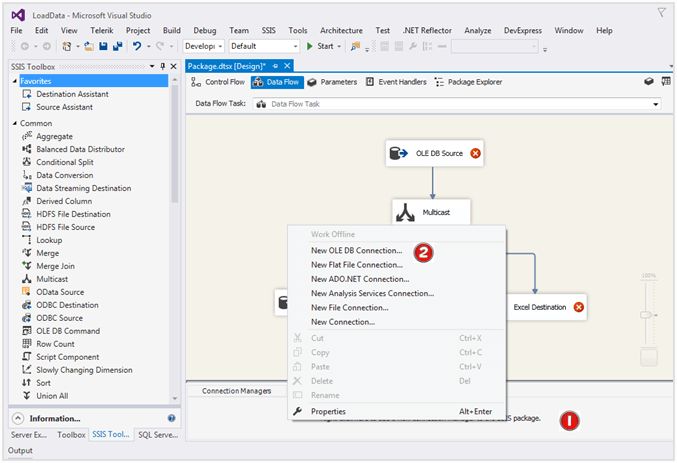Click the OLE DB Source component icon
The width and height of the screenshot is (677, 463).
[400, 153]
